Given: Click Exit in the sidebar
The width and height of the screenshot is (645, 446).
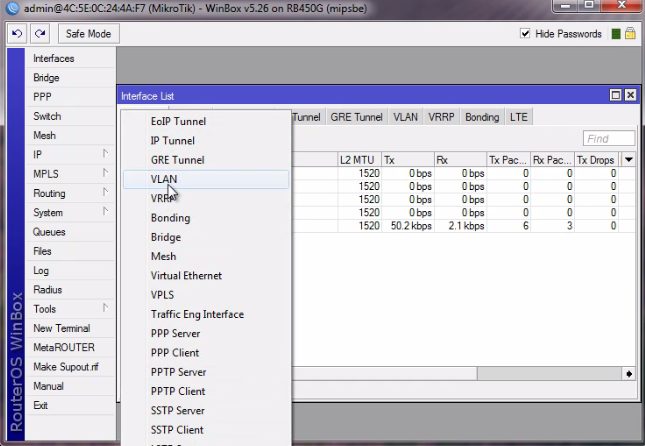Looking at the screenshot, I should [70, 405].
